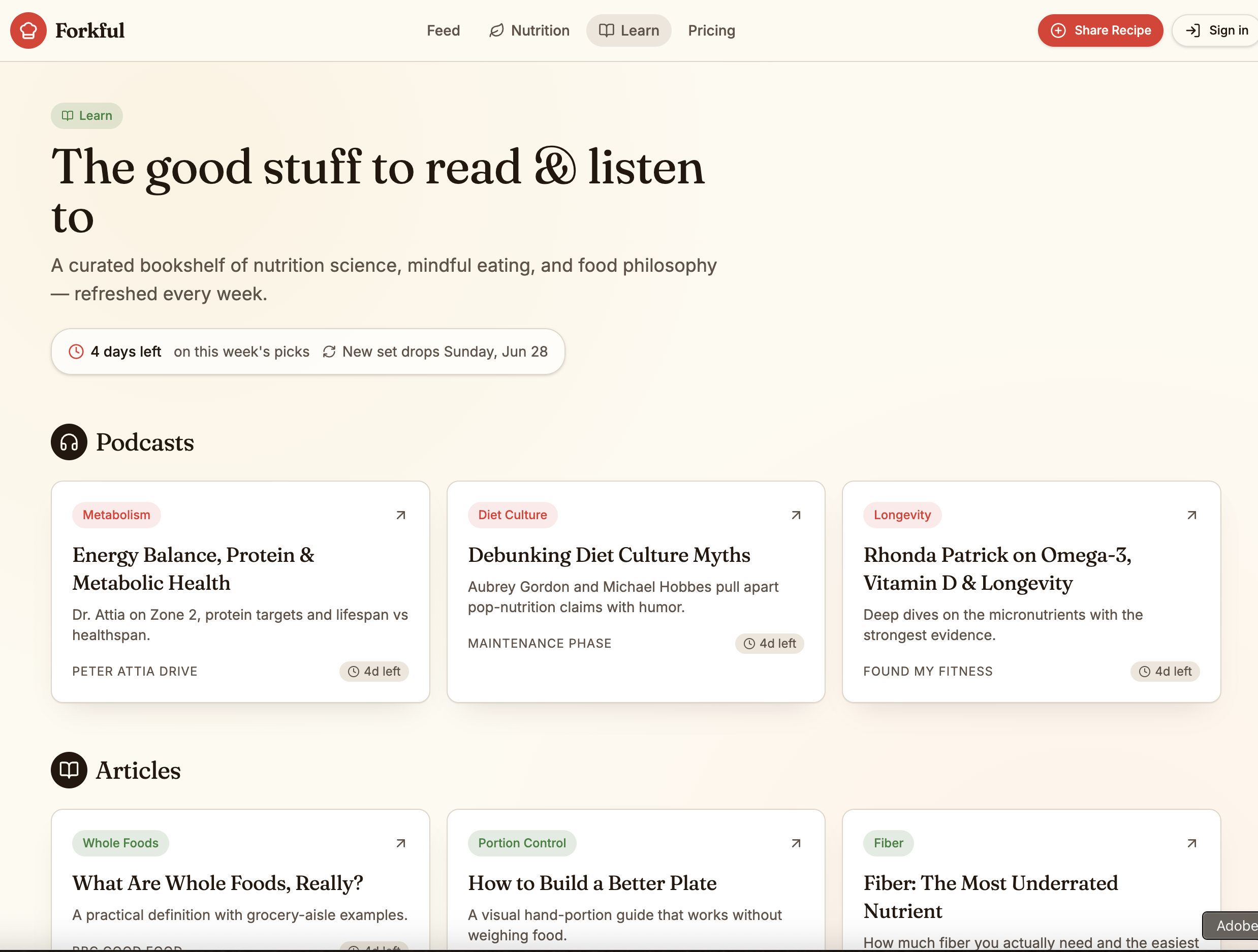Click the green Learn badge above heading
Image resolution: width=1258 pixels, height=952 pixels.
(x=87, y=115)
